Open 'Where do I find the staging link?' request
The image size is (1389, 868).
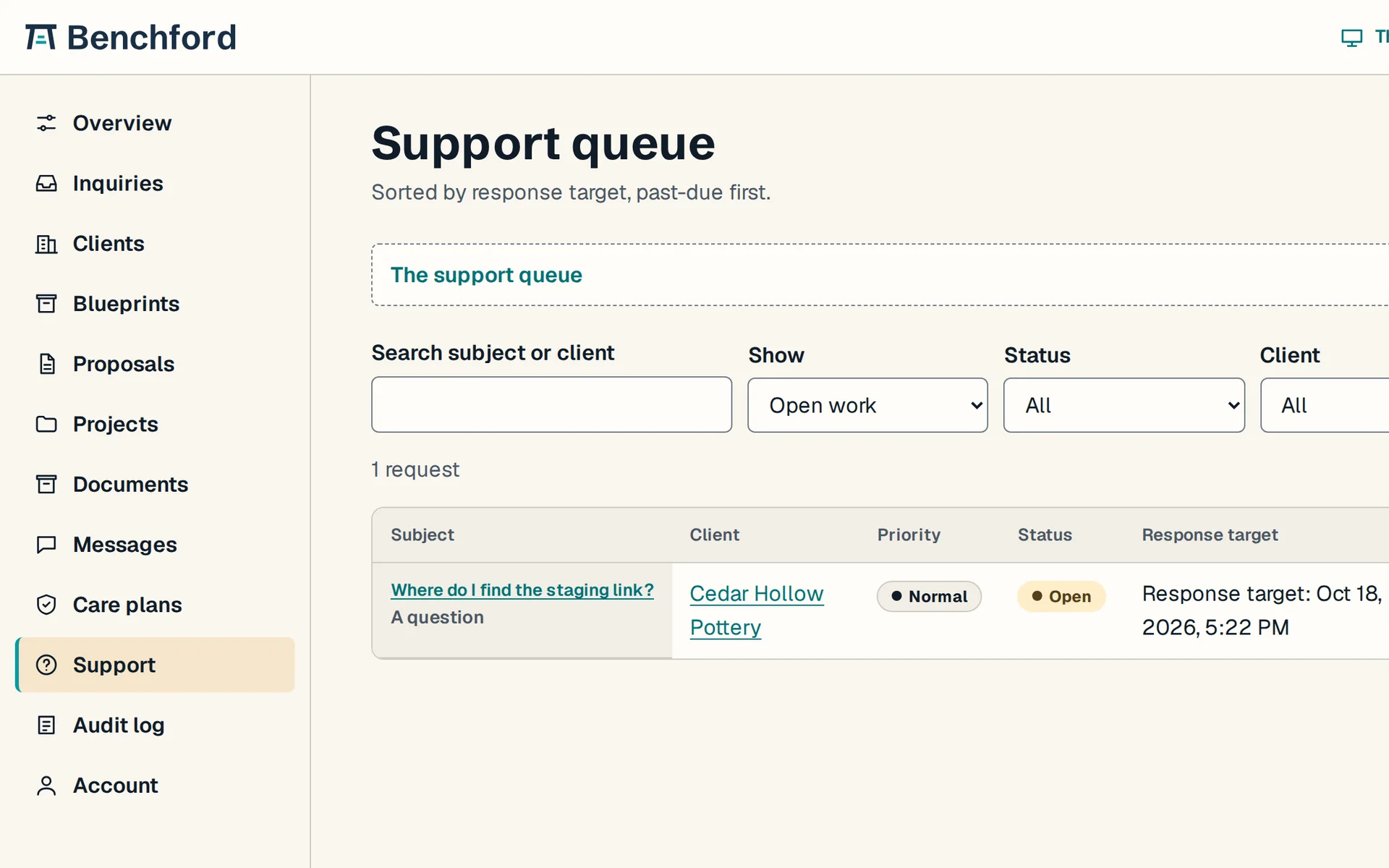pos(522,590)
